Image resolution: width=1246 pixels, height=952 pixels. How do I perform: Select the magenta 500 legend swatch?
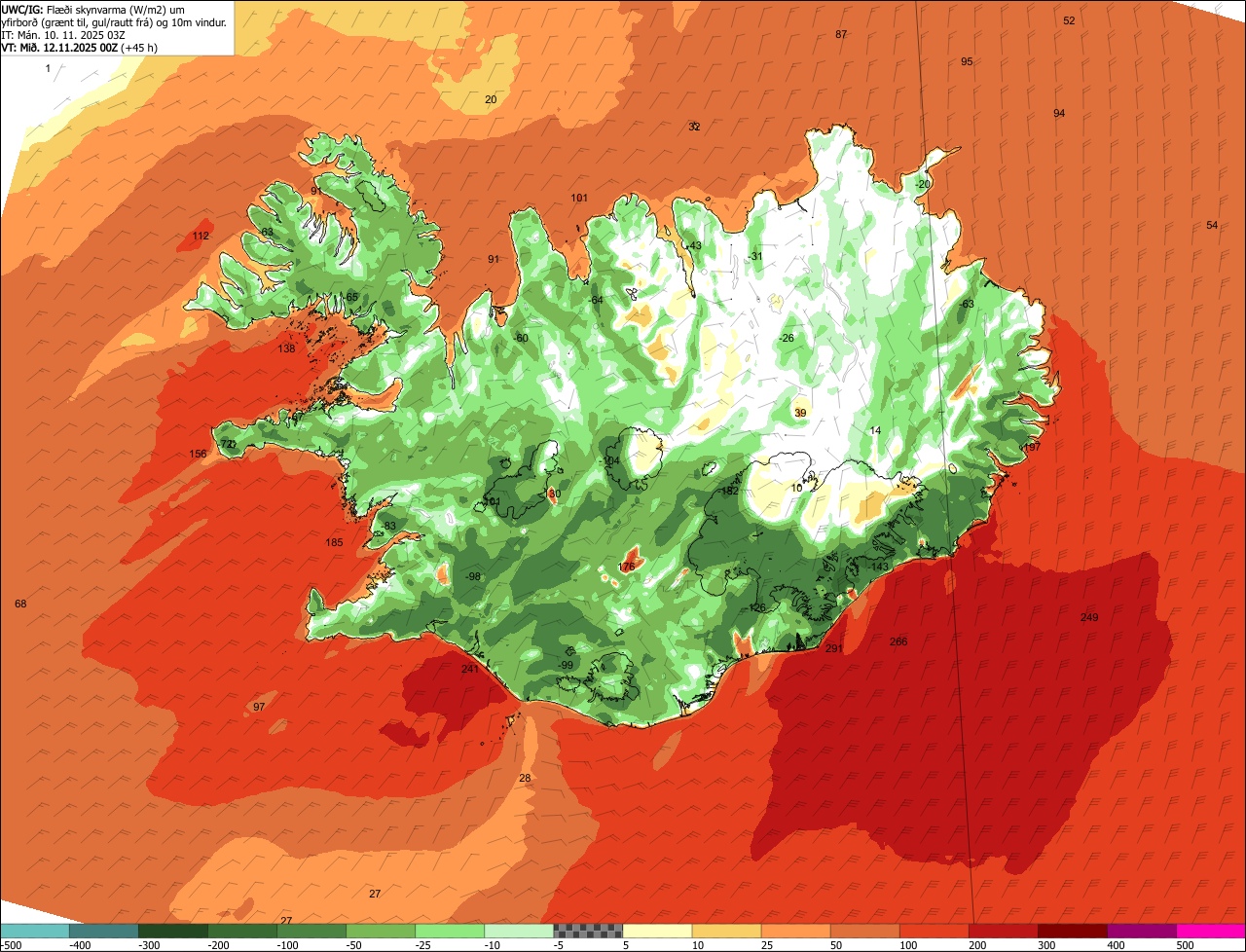[1211, 932]
